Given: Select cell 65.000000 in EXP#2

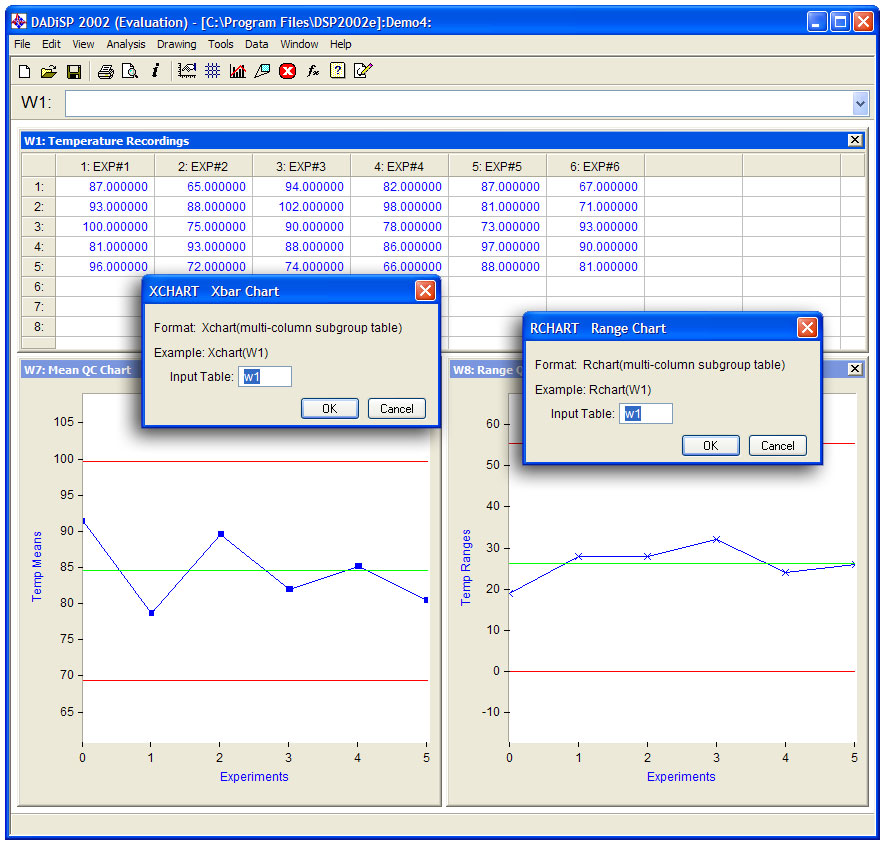Looking at the screenshot, I should [x=203, y=187].
